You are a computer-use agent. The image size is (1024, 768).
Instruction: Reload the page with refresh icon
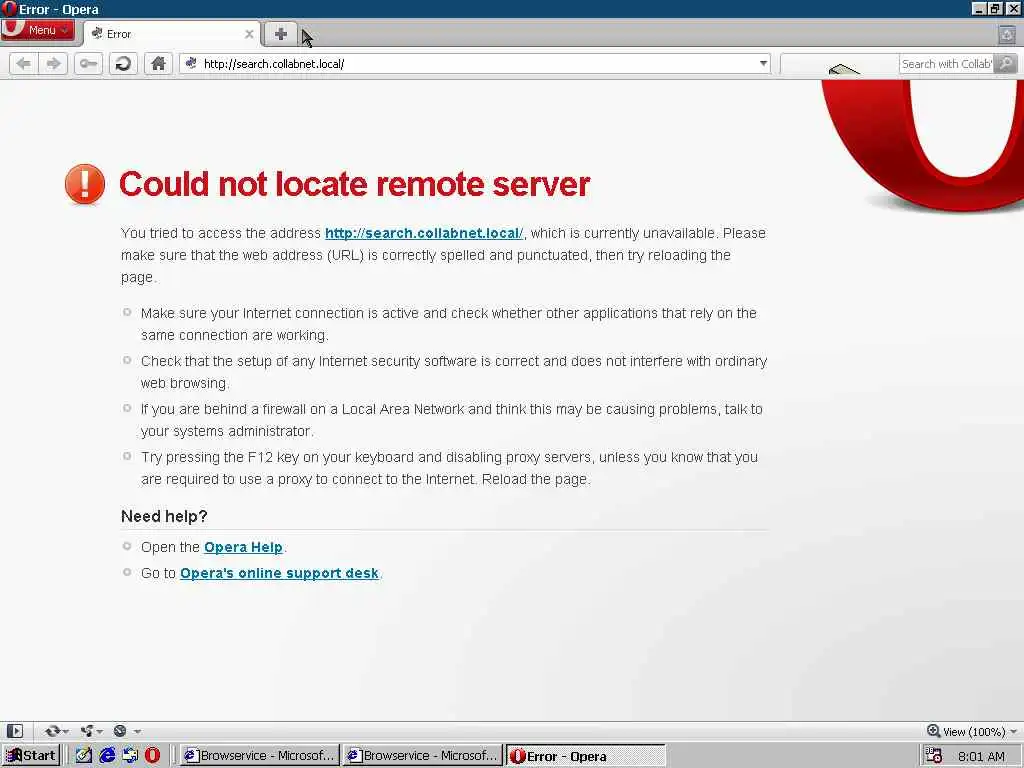pyautogui.click(x=123, y=63)
